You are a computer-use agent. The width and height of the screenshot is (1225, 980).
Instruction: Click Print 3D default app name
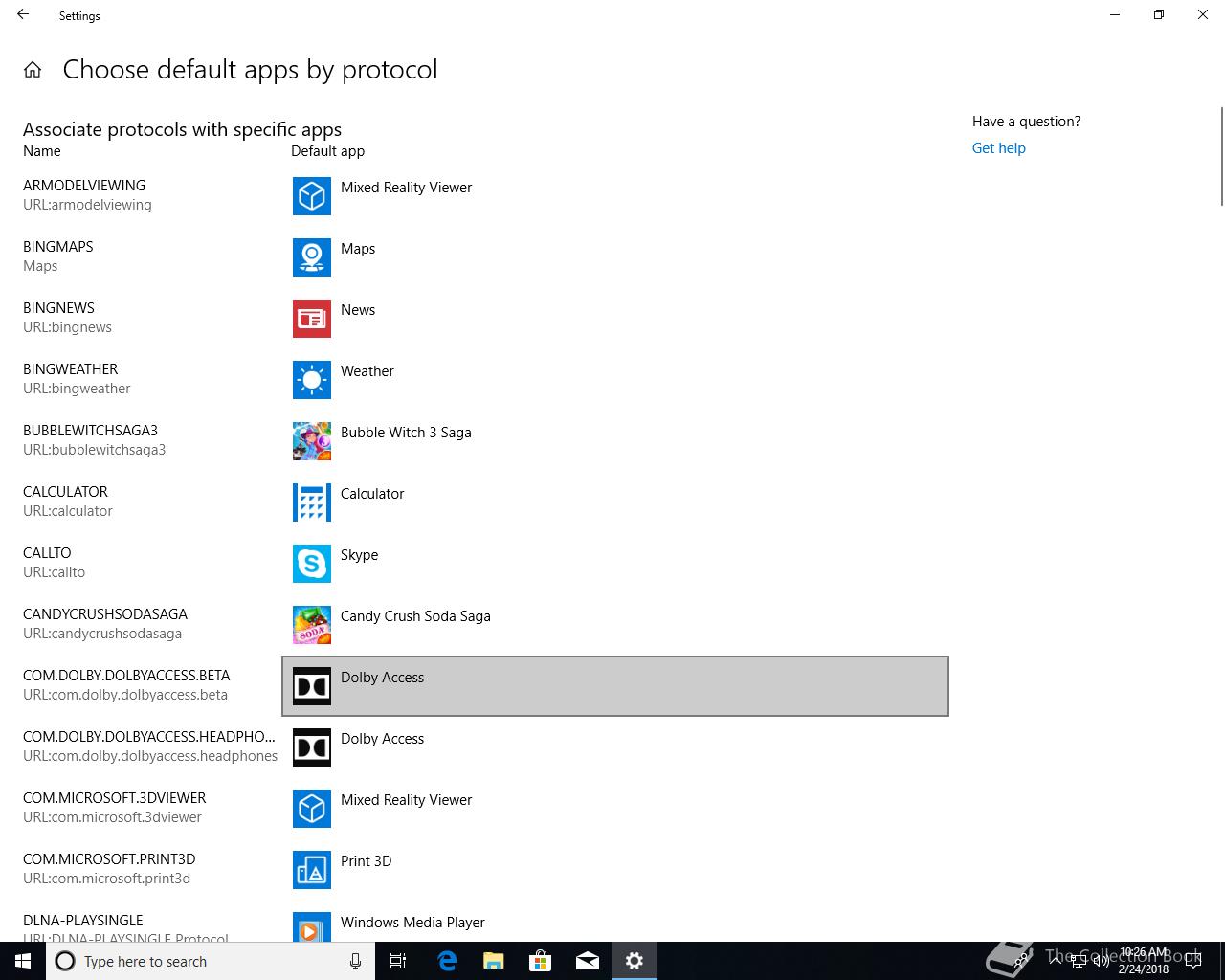(x=366, y=861)
